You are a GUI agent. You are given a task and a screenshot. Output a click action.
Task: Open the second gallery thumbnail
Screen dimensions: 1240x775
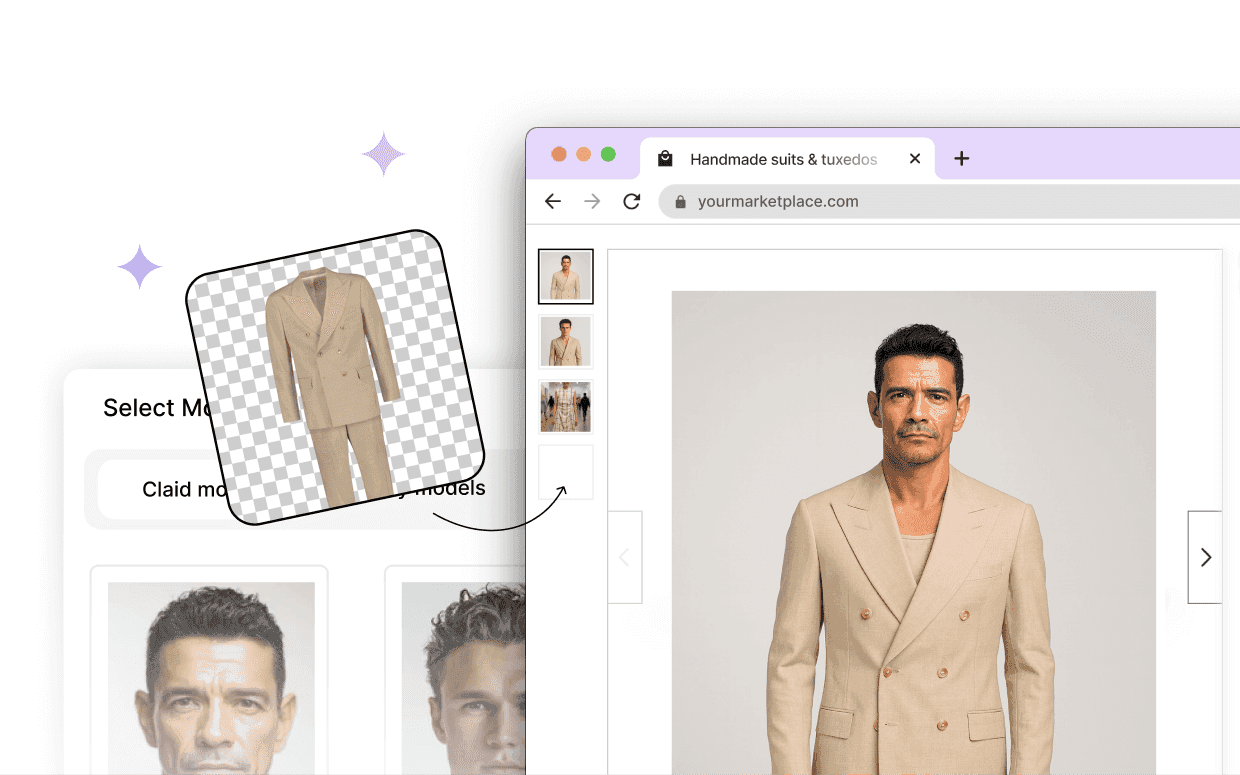(x=566, y=341)
